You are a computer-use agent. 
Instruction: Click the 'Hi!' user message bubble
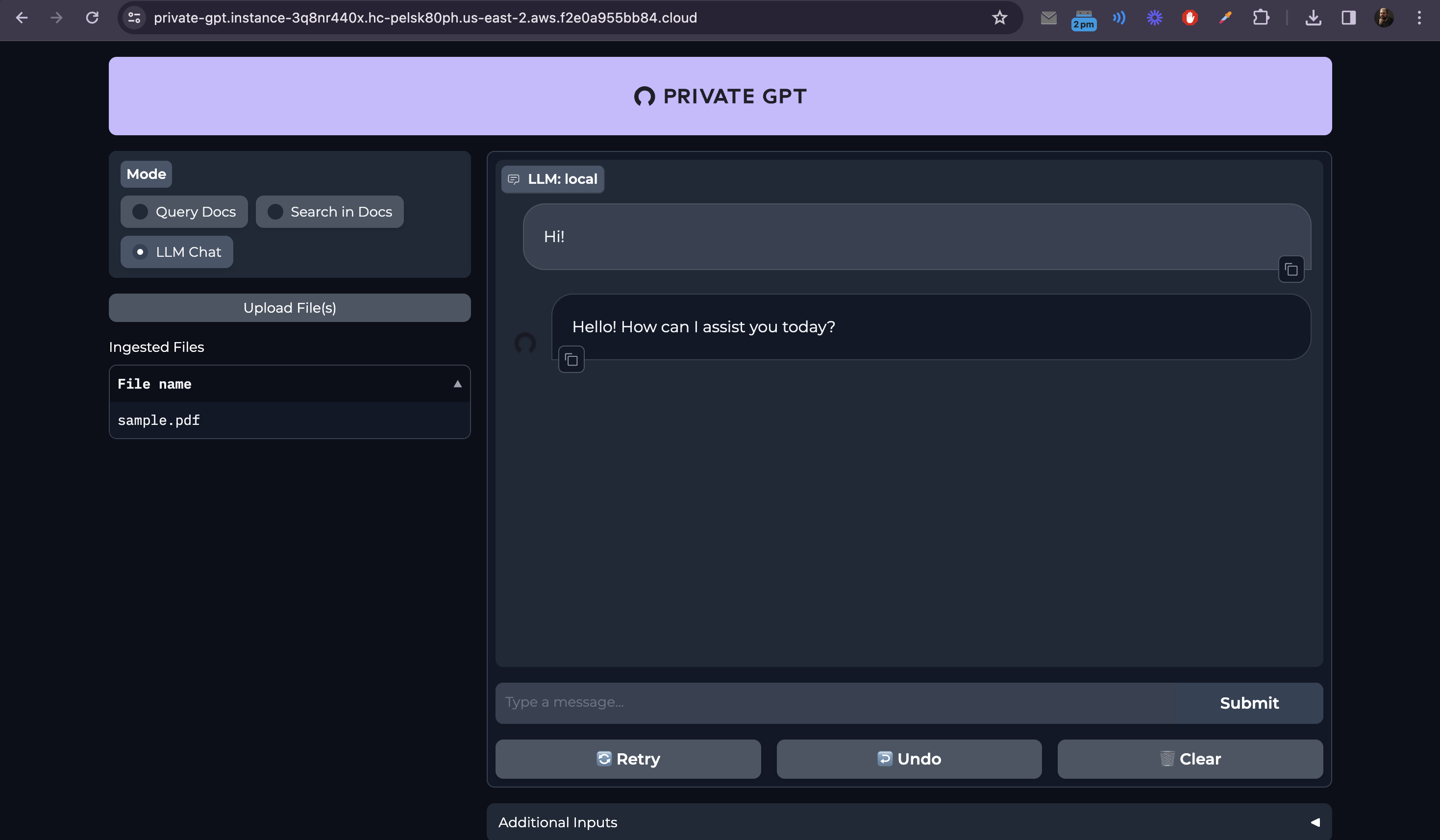coord(917,237)
